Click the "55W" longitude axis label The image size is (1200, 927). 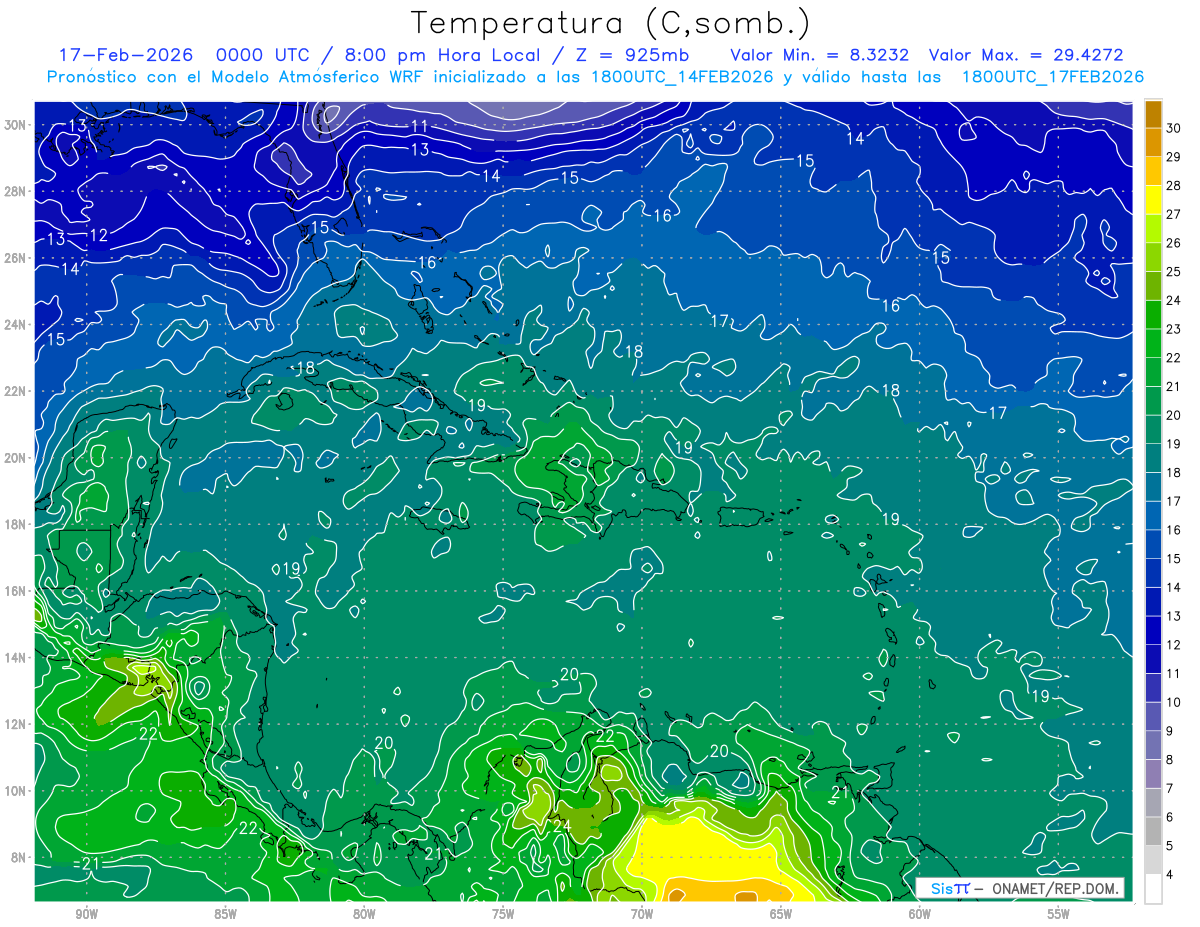pos(1059,915)
